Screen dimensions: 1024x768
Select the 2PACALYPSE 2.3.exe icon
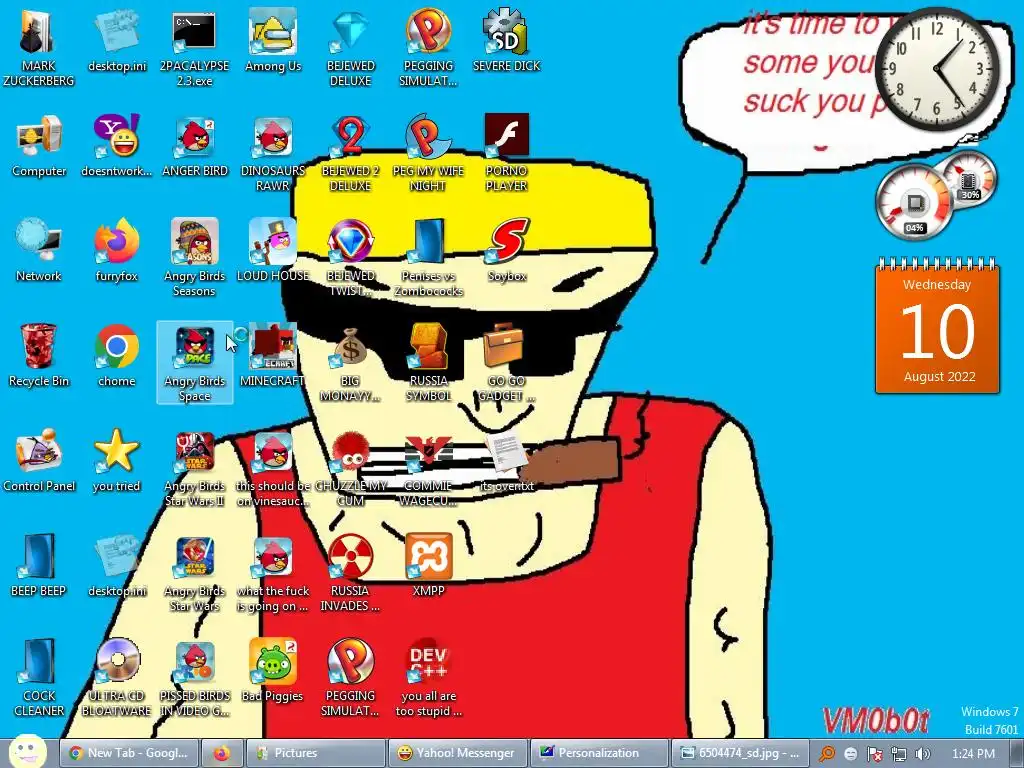[195, 48]
